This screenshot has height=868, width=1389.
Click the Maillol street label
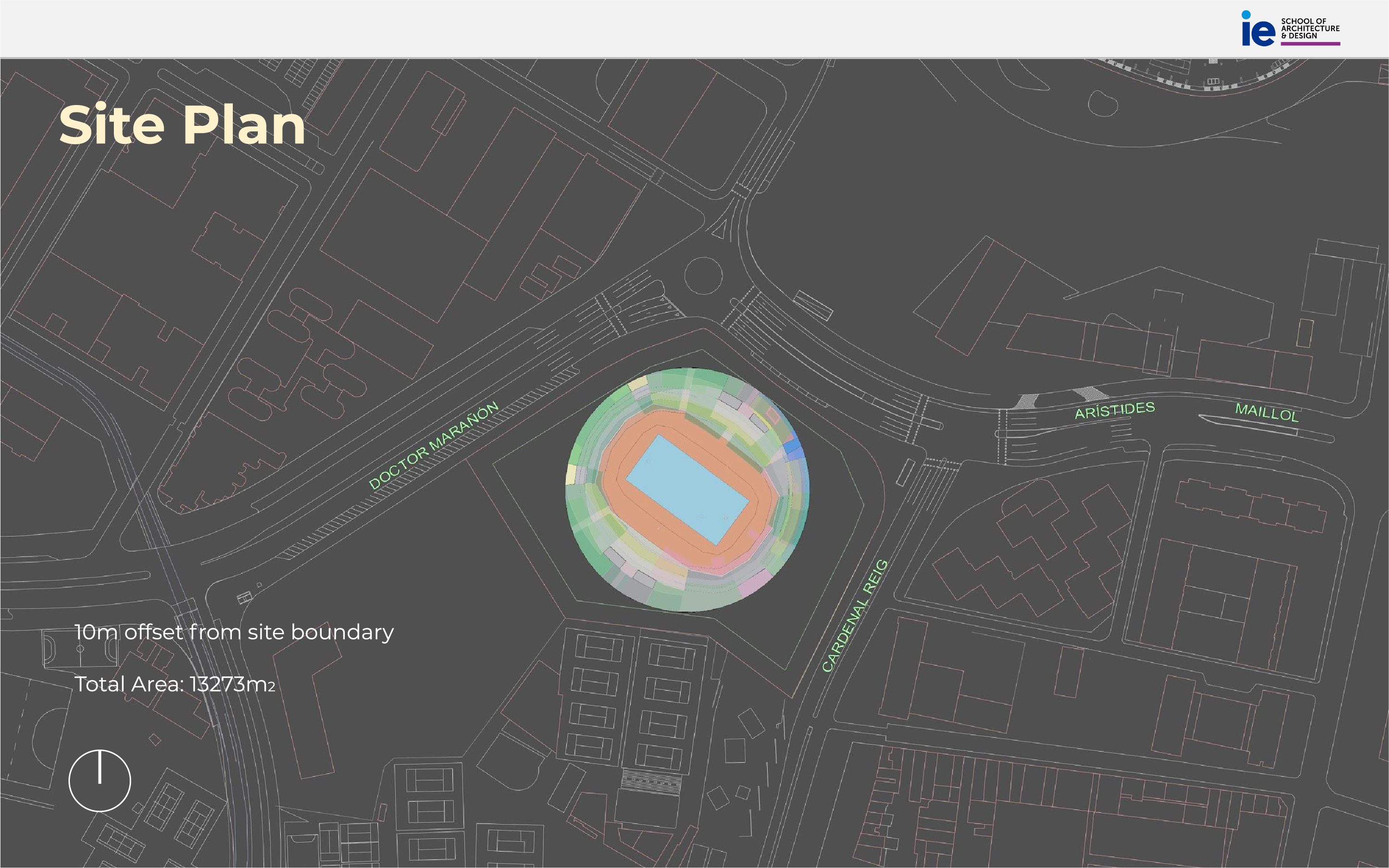coord(1267,412)
